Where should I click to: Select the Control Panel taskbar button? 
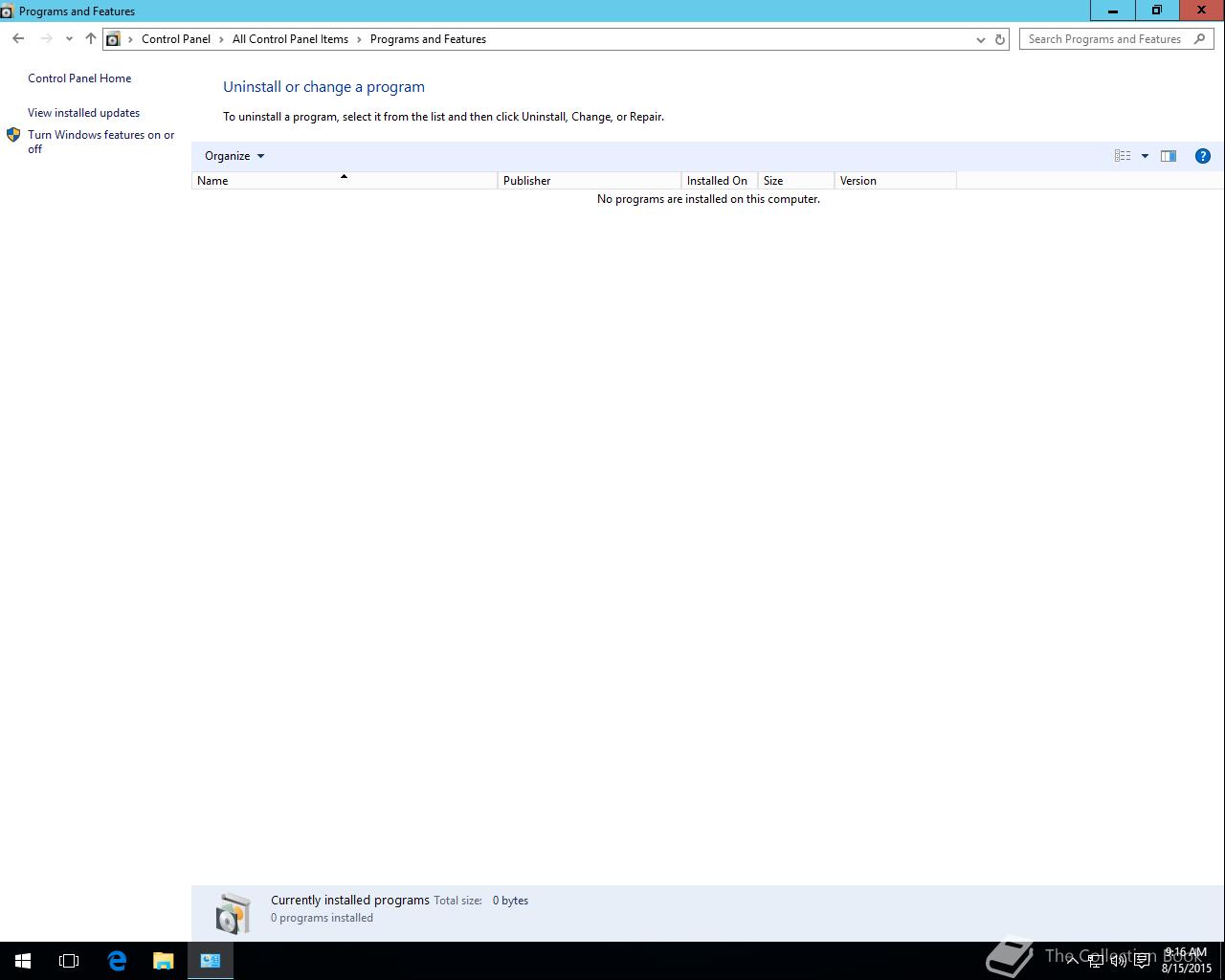pos(211,961)
